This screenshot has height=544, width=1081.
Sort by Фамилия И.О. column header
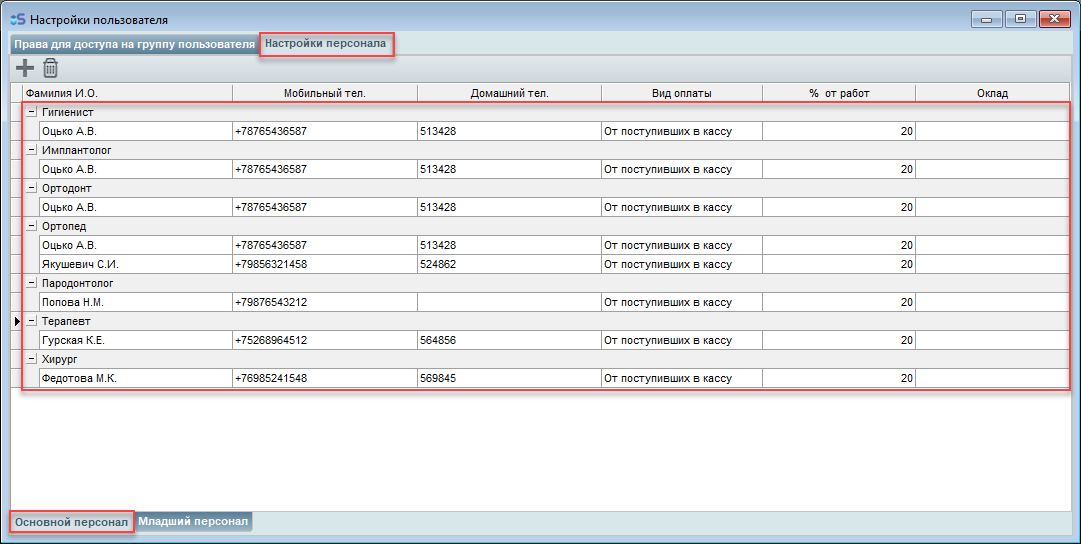tap(128, 93)
